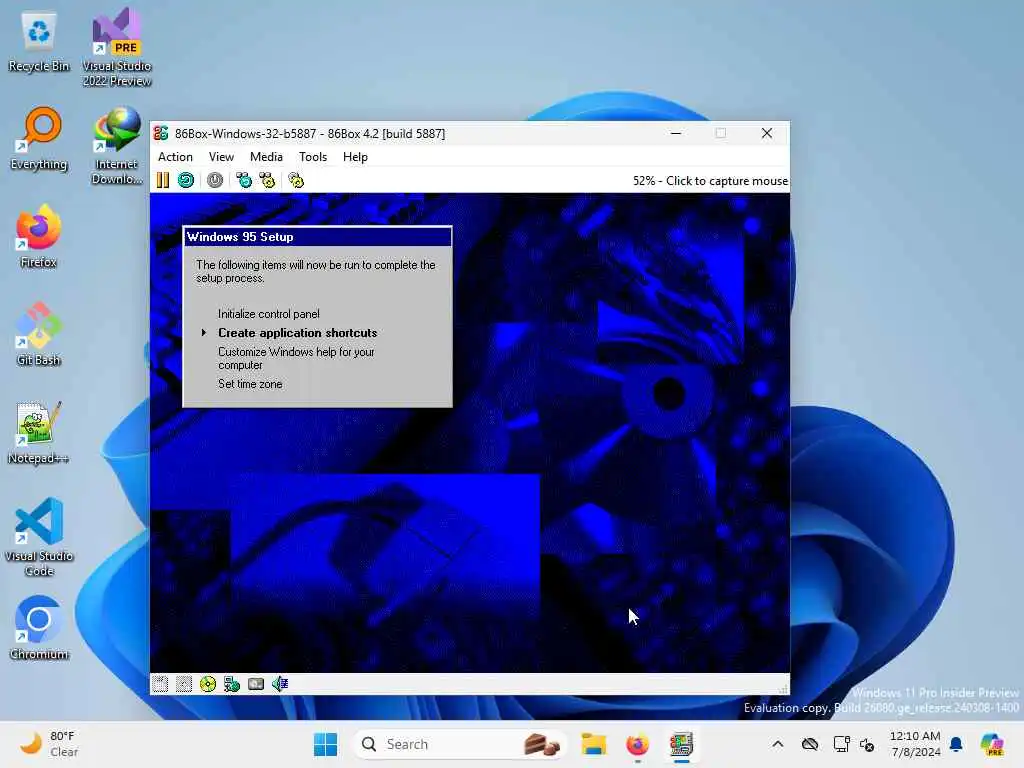Open 86Box settings toolbar icon
The height and width of the screenshot is (768, 1024).
point(296,180)
